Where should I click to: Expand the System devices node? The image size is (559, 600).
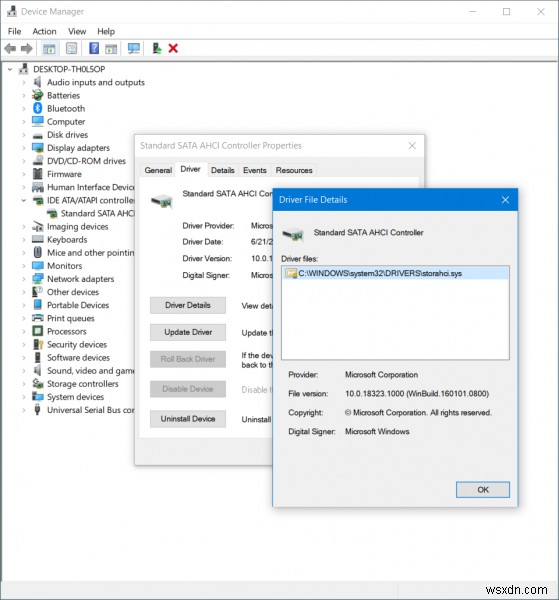click(x=23, y=397)
